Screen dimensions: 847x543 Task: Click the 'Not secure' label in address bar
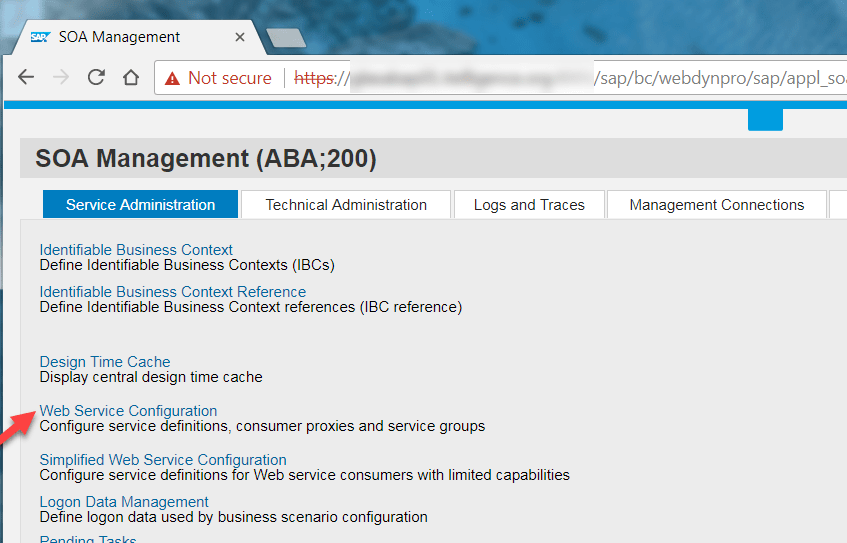230,78
